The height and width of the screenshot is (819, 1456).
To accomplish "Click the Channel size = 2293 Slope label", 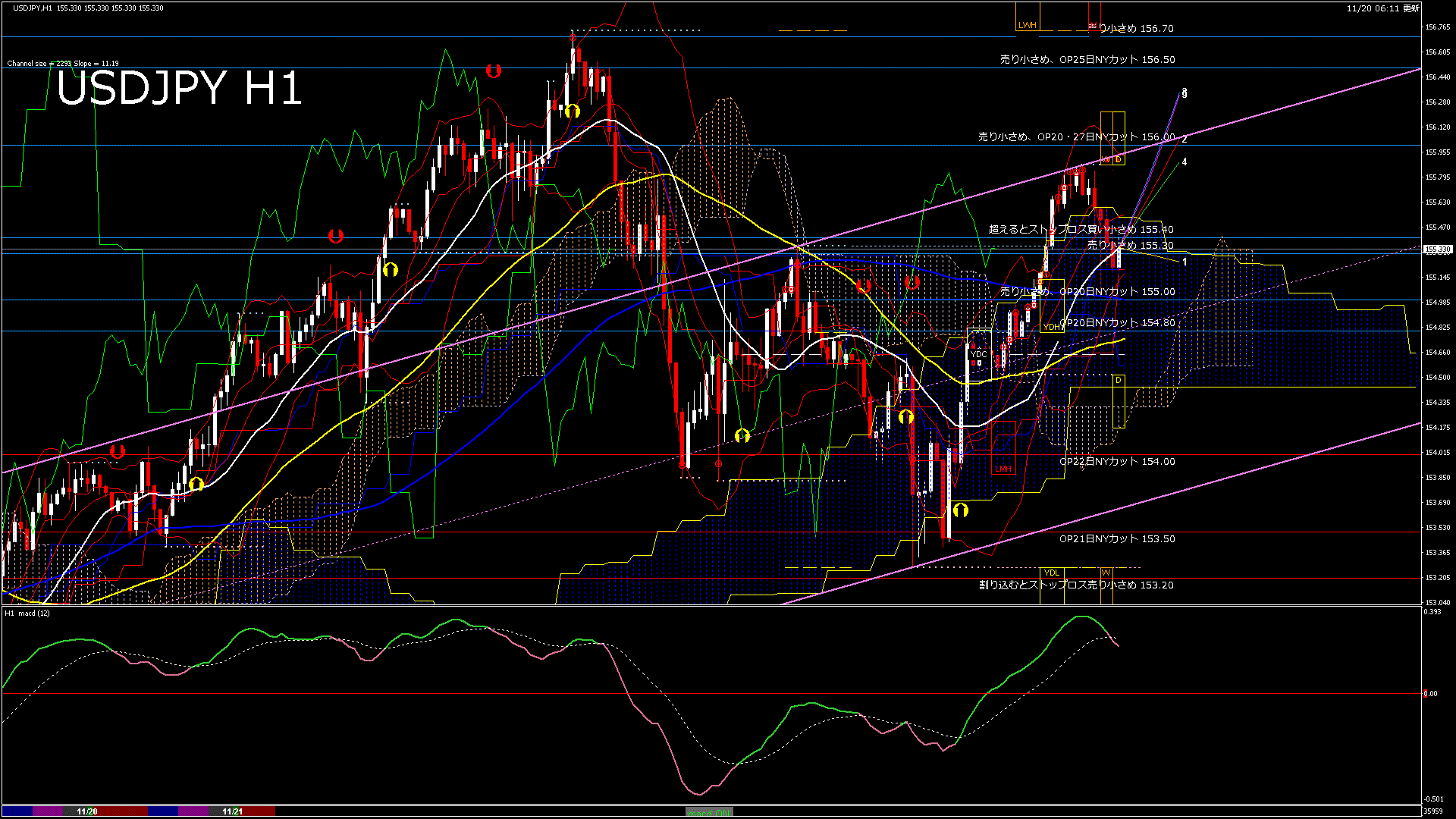I will 63,64.
